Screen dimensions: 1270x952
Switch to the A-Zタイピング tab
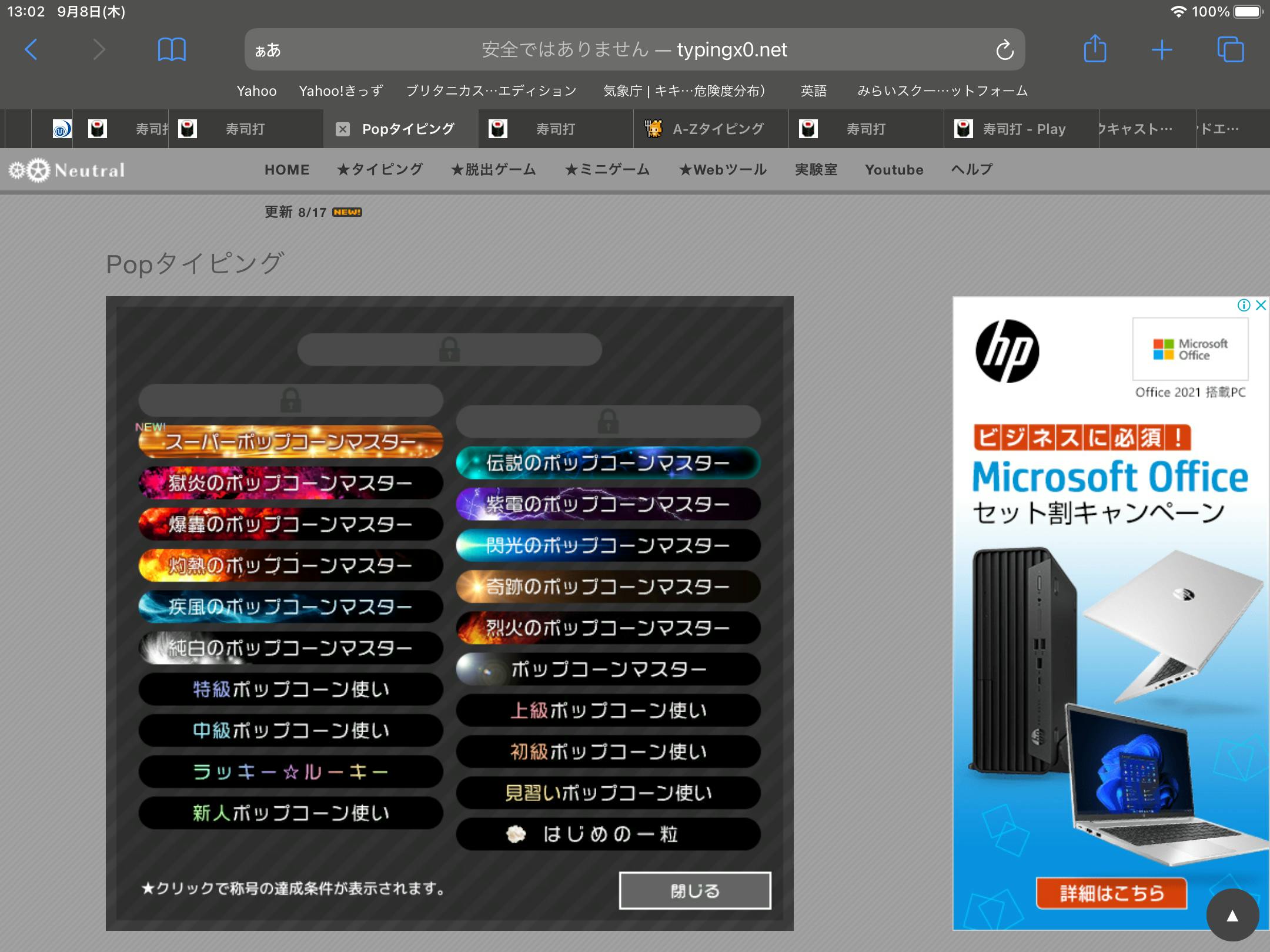point(717,129)
